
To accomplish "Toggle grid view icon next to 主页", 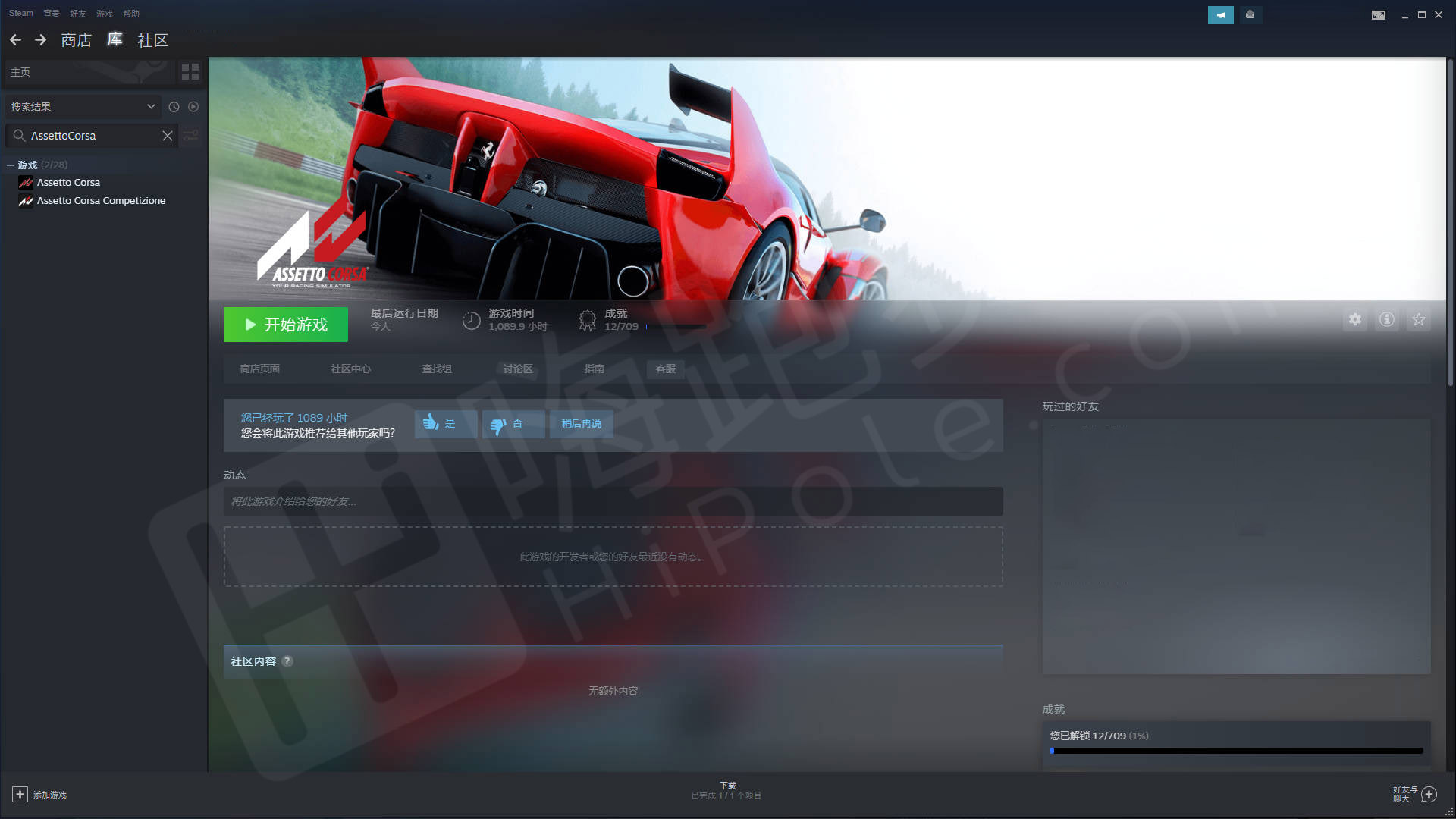I will pyautogui.click(x=190, y=72).
